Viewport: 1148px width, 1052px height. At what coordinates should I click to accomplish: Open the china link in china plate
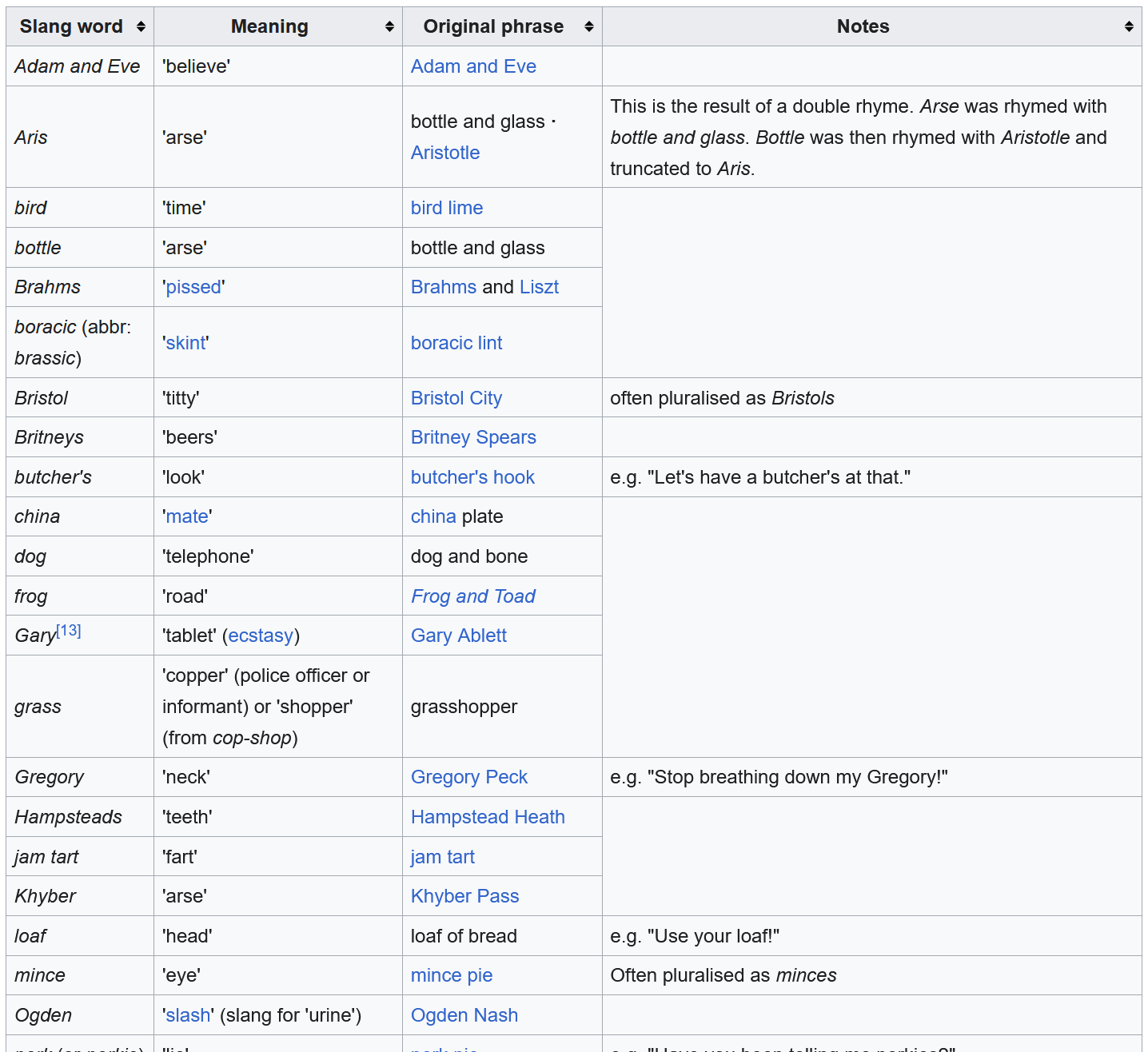click(x=433, y=516)
